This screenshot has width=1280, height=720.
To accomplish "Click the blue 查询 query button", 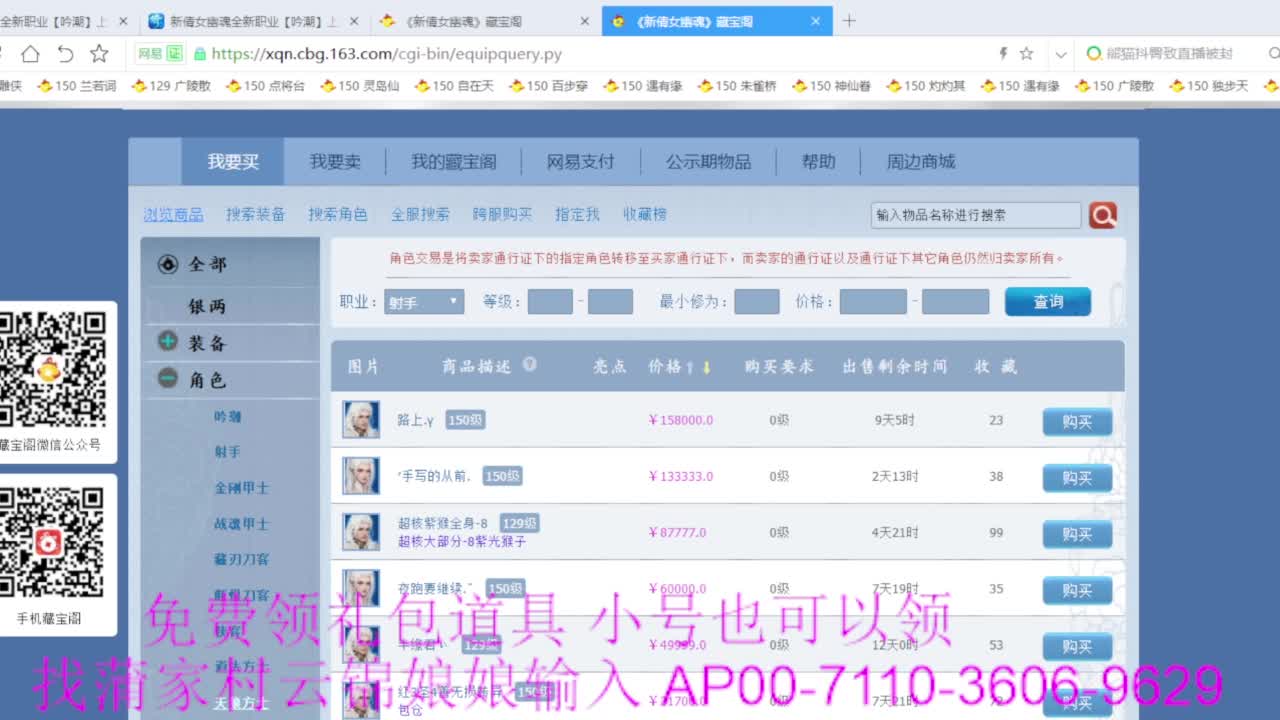I will coord(1047,301).
